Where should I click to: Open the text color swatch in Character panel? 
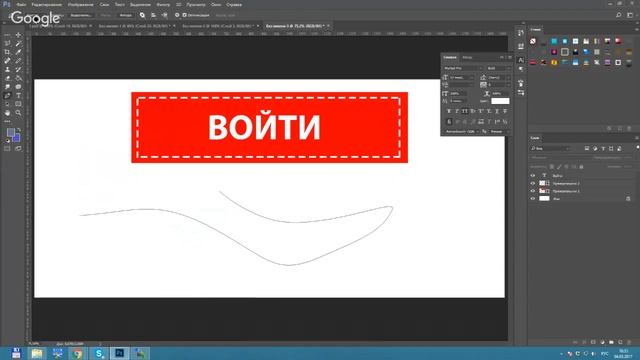[x=500, y=101]
